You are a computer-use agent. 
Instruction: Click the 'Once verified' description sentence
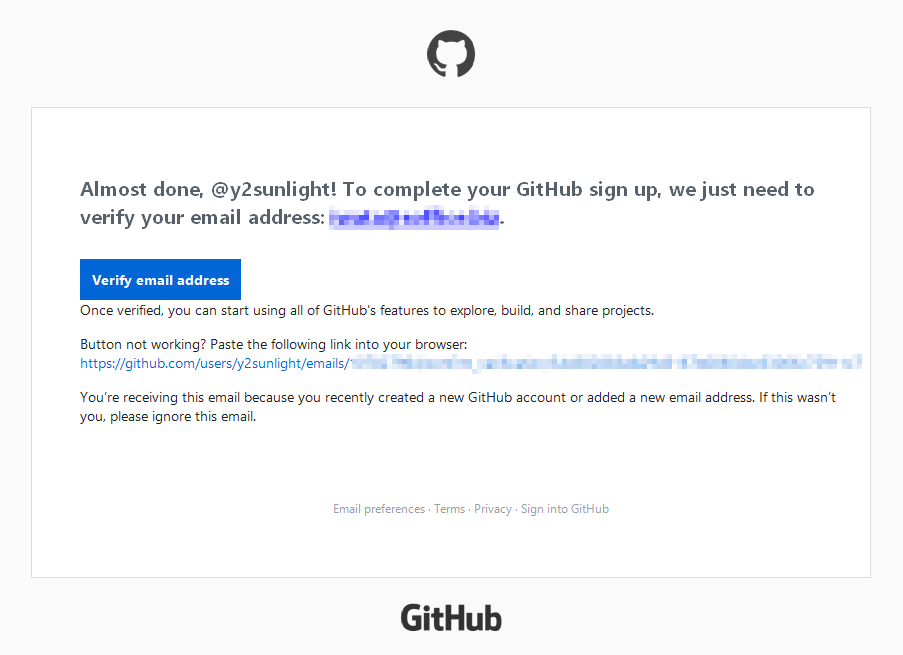[367, 311]
